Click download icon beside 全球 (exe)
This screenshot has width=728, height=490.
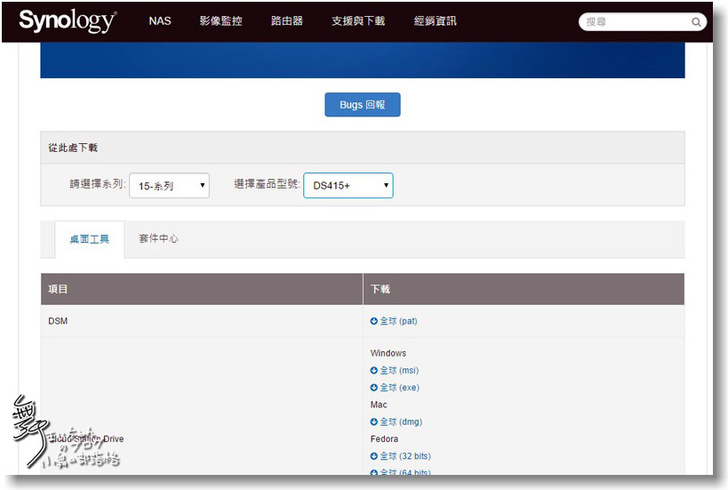[374, 387]
